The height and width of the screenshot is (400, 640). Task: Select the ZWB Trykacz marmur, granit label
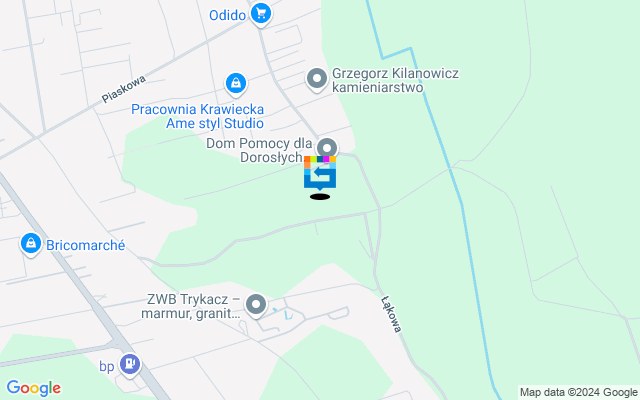pos(191,306)
